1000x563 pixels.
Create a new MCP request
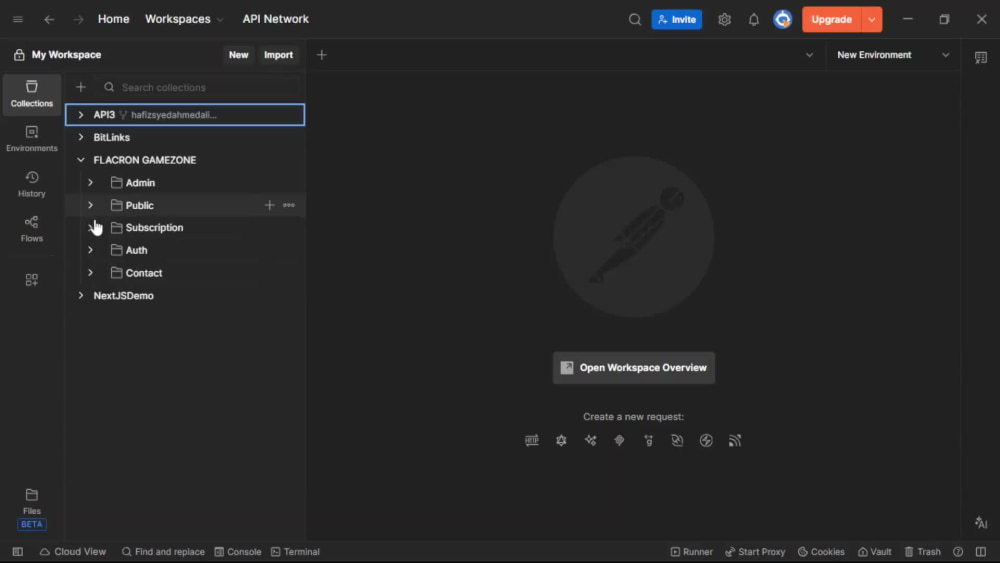[x=619, y=440]
